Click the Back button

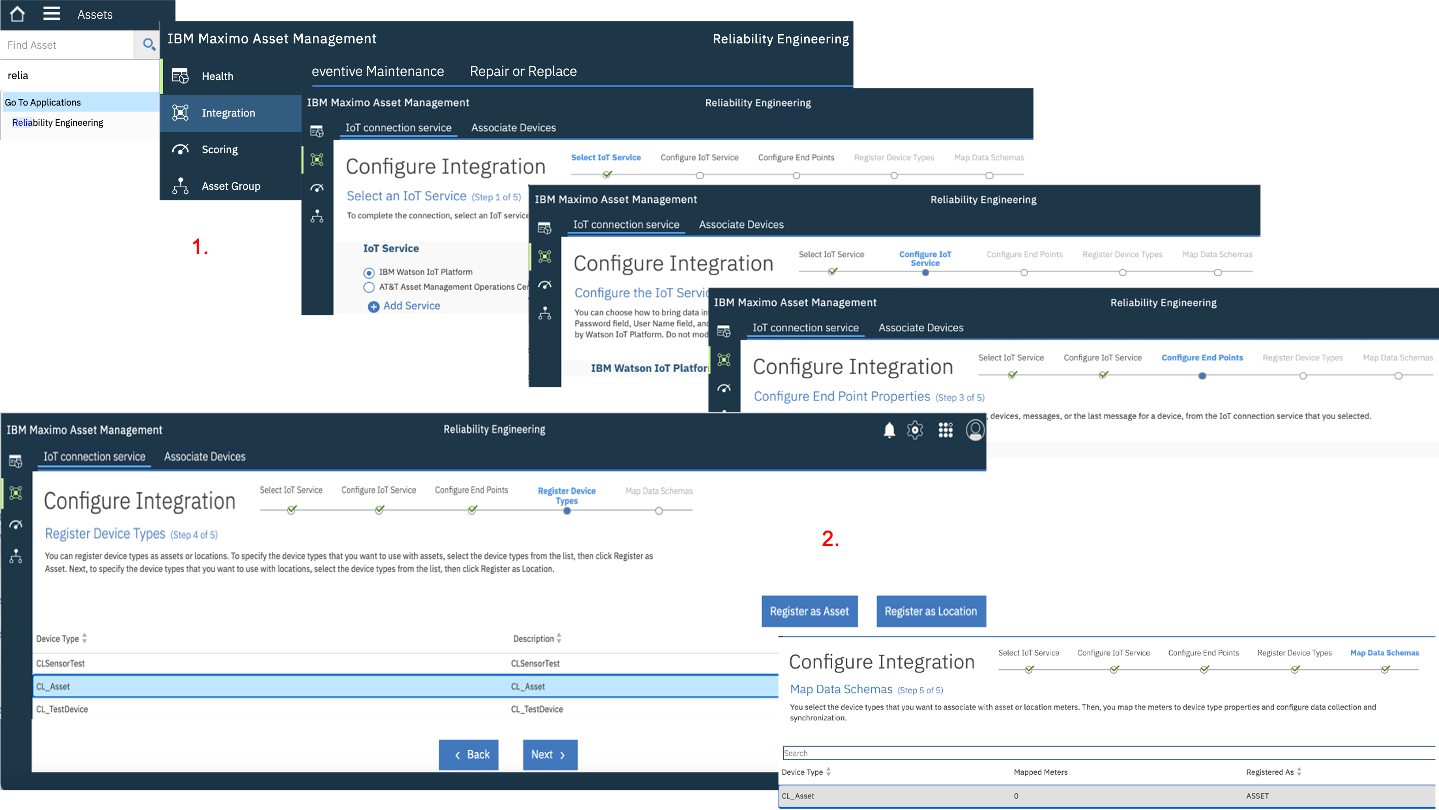point(469,755)
